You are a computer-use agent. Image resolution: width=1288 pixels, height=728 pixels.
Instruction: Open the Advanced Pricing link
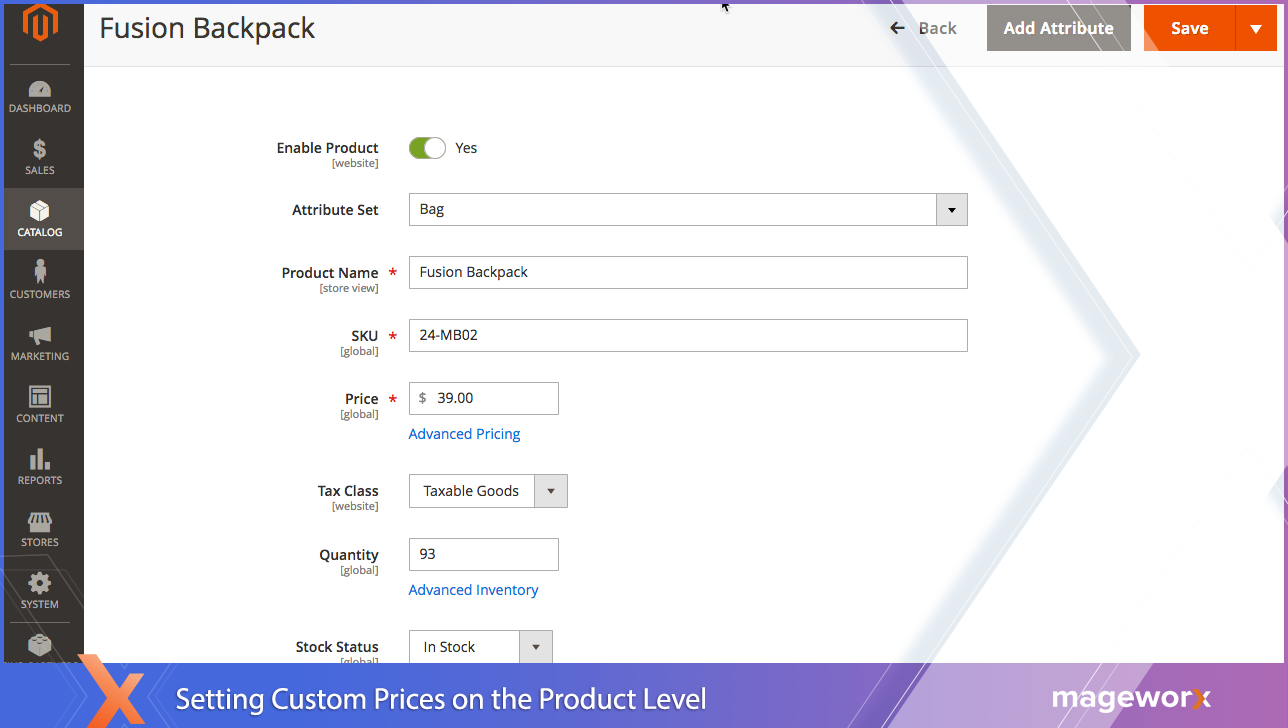pyautogui.click(x=464, y=434)
